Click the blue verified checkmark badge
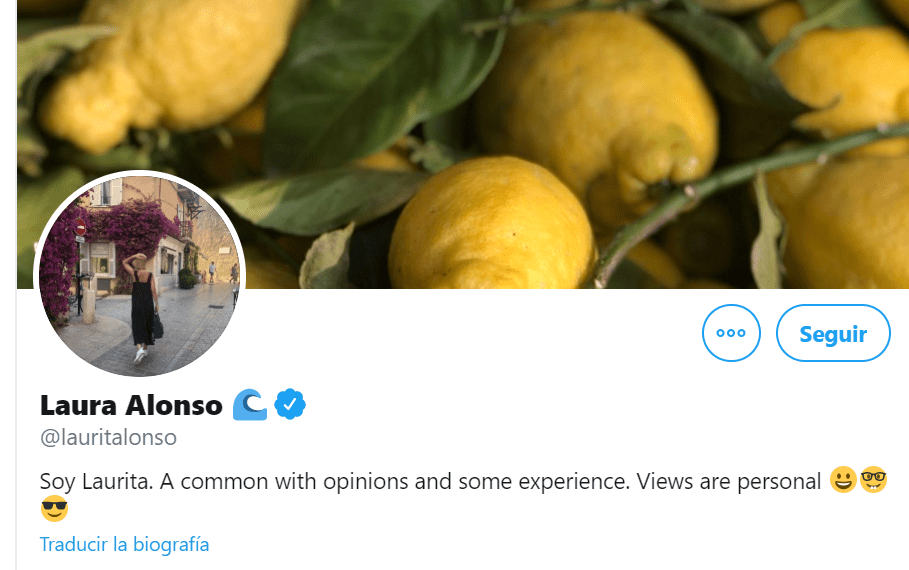 (x=290, y=404)
